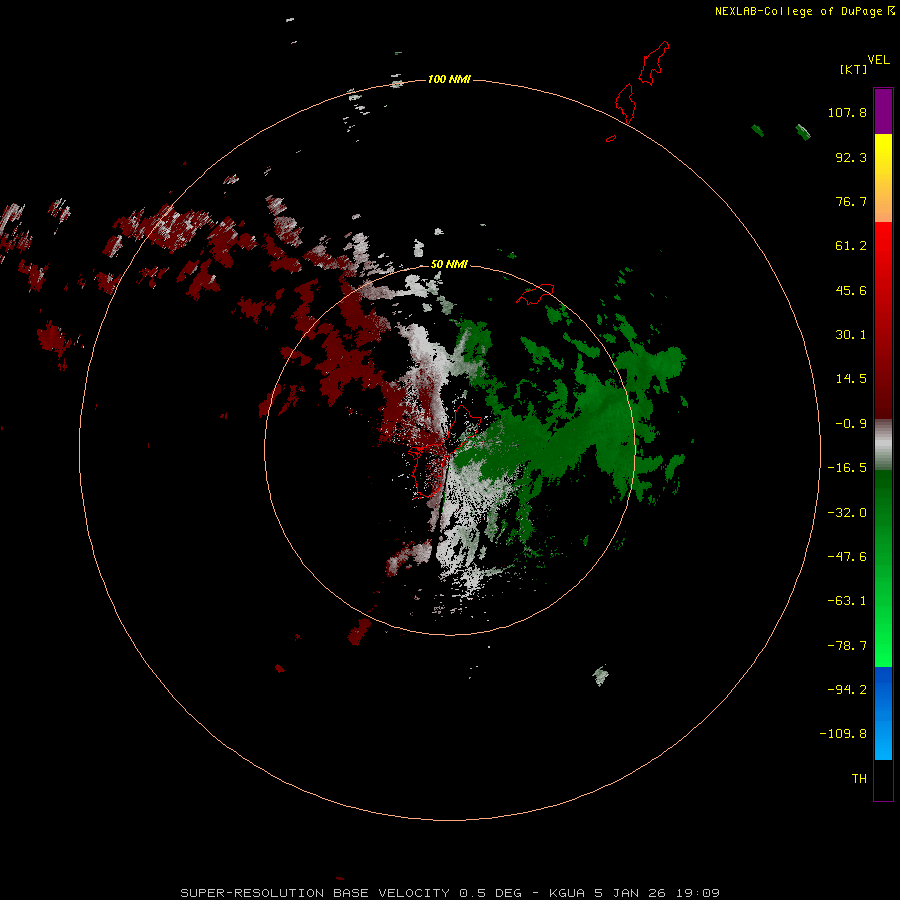Click the -63.1 velocity legend value
The width and height of the screenshot is (900, 900).
[x=847, y=601]
